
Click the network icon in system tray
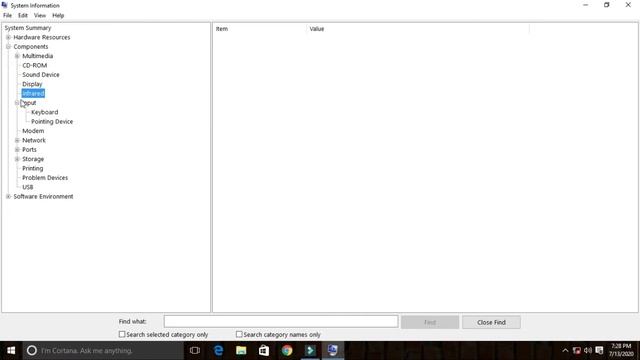click(577, 350)
